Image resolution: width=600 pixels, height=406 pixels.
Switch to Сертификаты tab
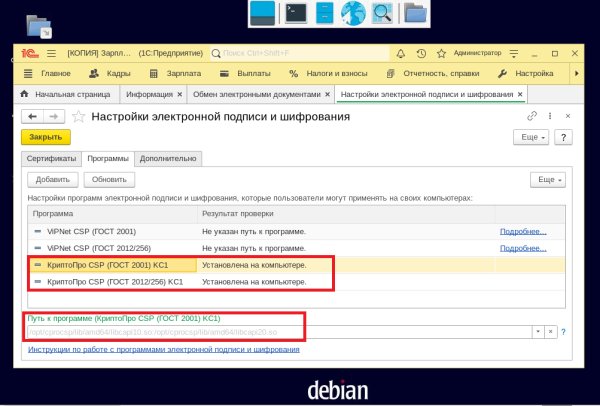[x=51, y=158]
